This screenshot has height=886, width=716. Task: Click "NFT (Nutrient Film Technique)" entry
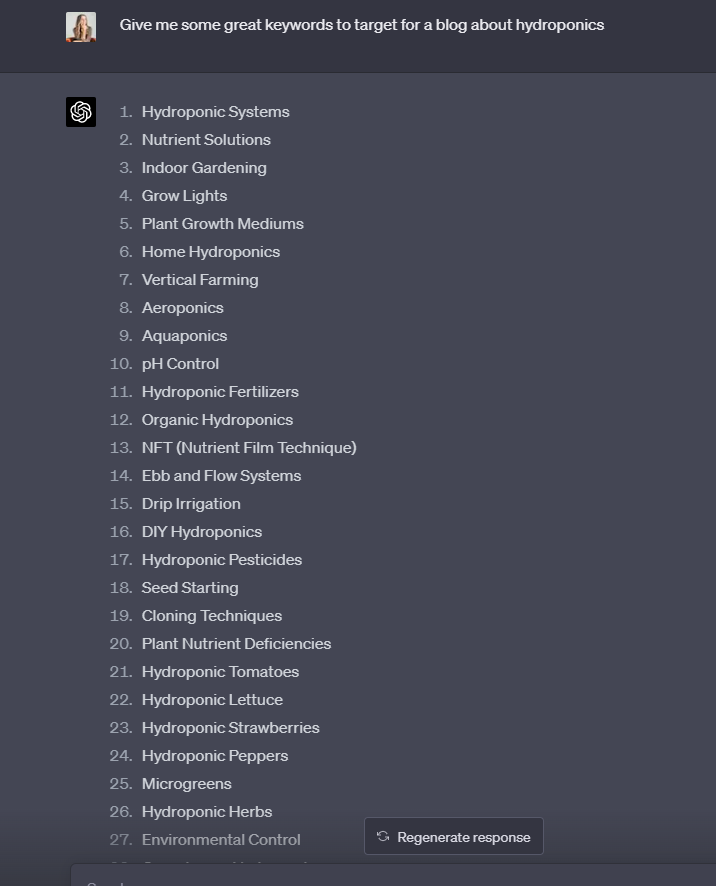pyautogui.click(x=249, y=448)
